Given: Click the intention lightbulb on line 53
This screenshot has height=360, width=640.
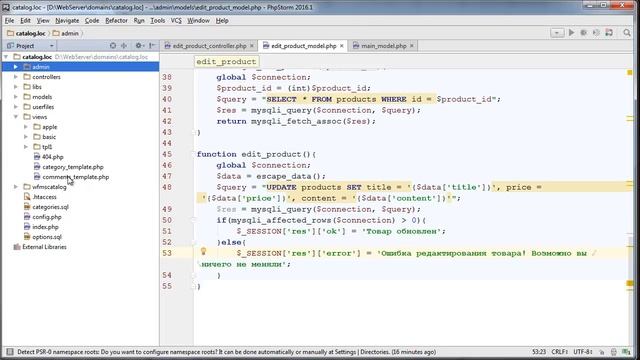Looking at the screenshot, I should 203,252.
